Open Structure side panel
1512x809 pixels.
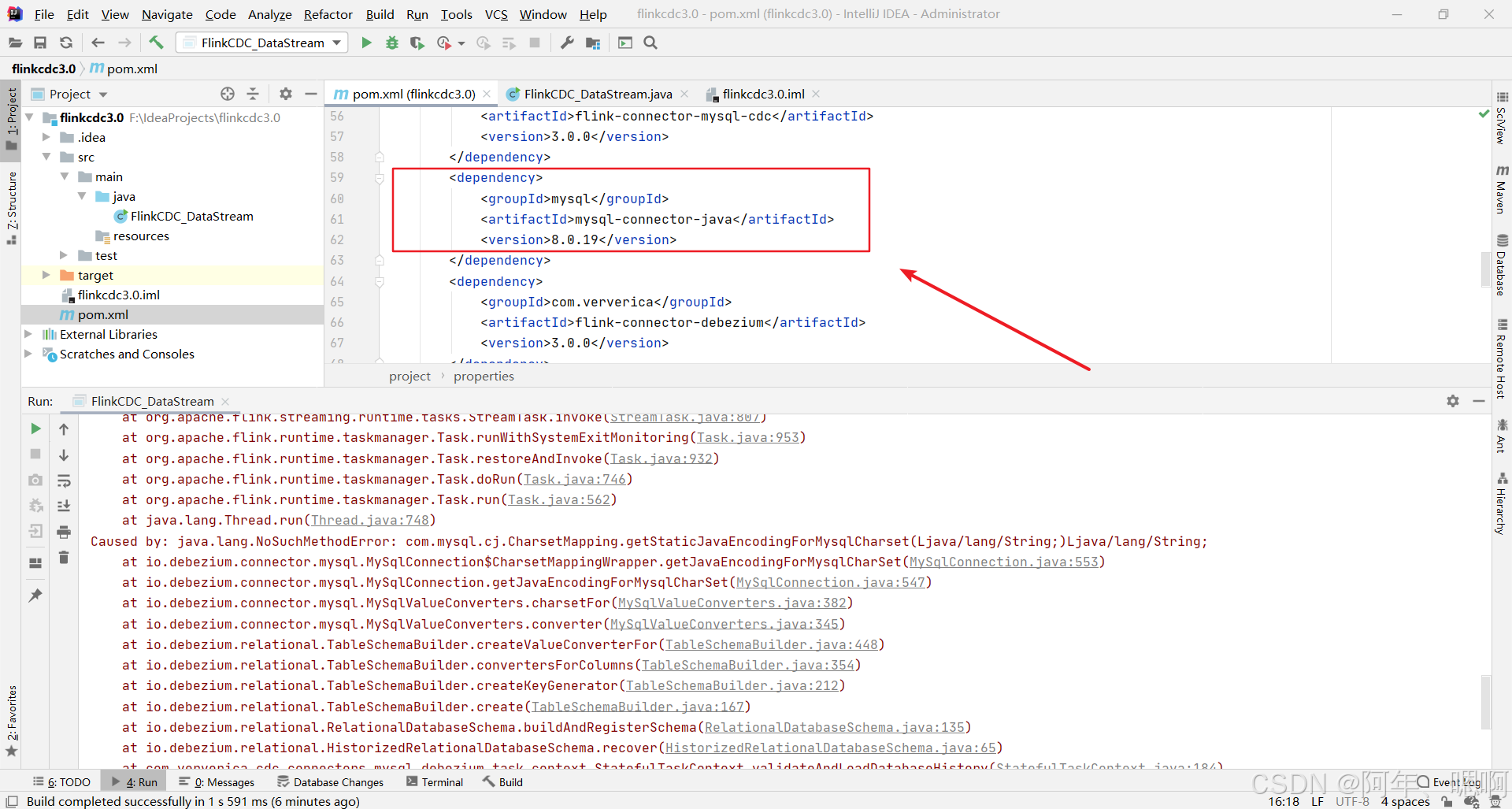click(x=11, y=208)
